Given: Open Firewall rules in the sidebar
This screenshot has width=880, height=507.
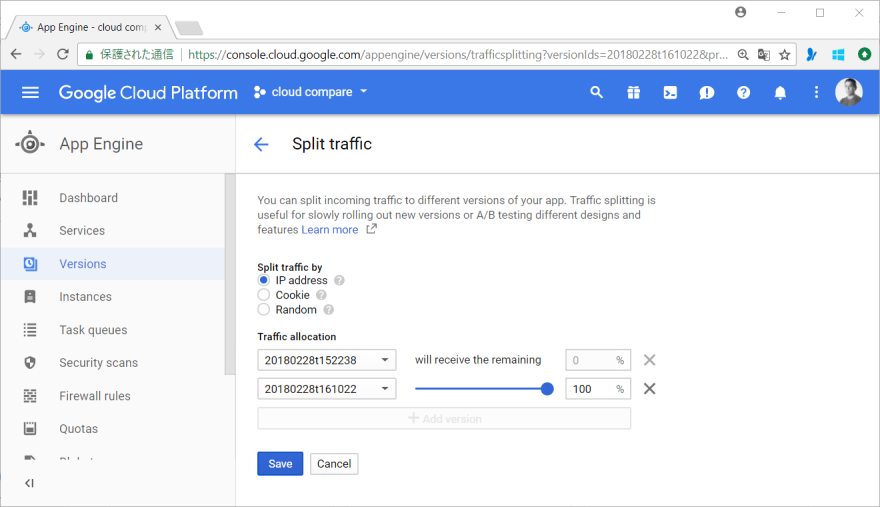Looking at the screenshot, I should pyautogui.click(x=95, y=396).
